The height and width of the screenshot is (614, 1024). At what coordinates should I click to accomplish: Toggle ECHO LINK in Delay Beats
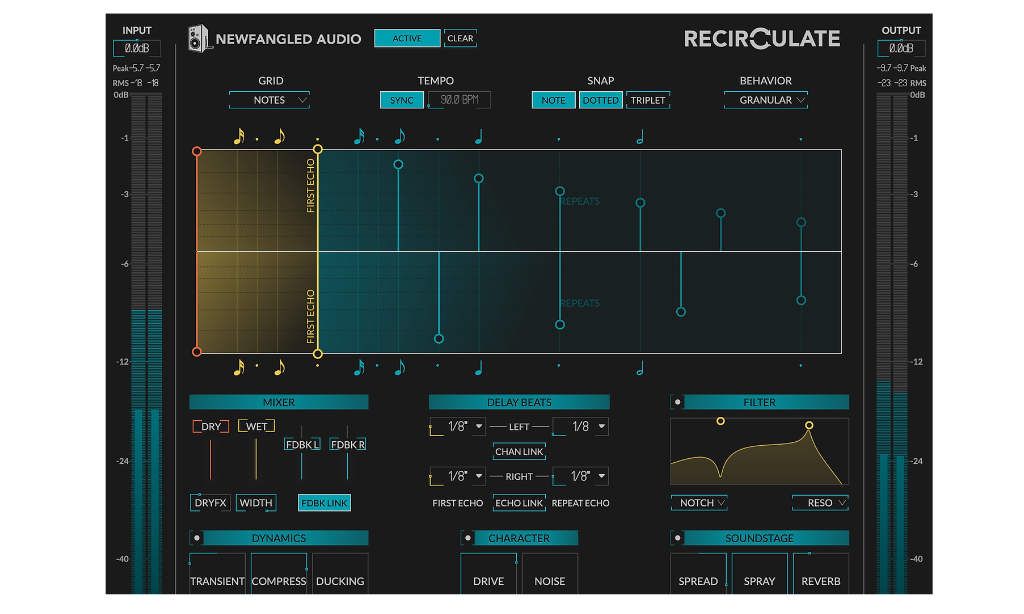point(519,503)
